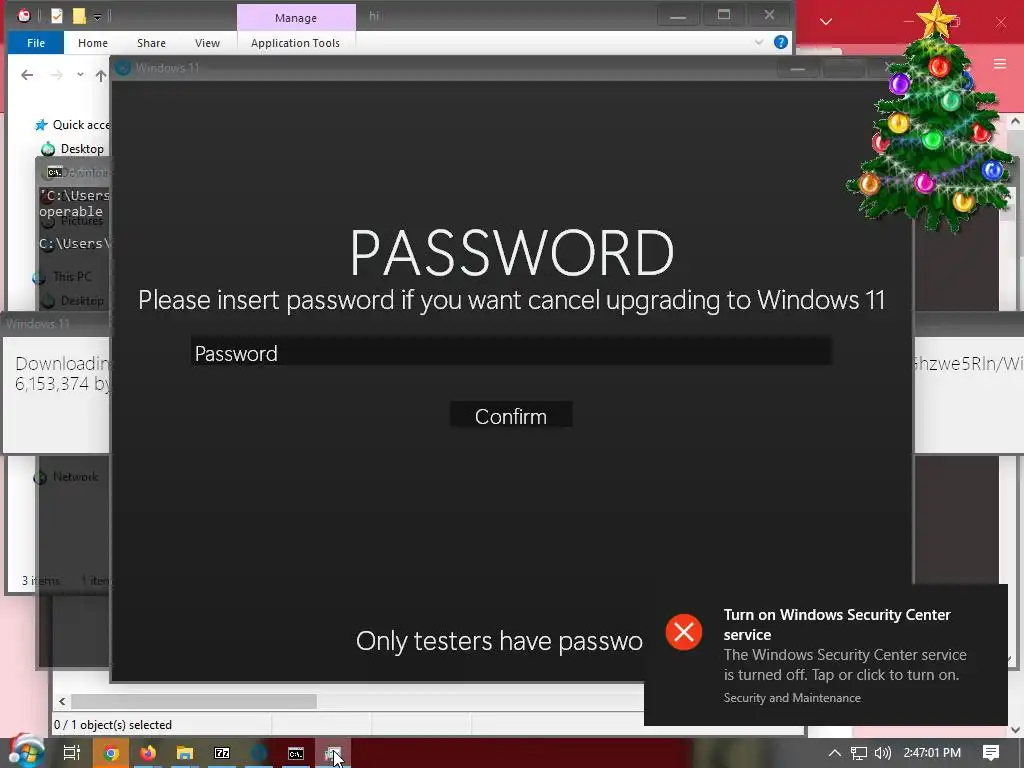Go up one folder level in Explorer
This screenshot has height=768, width=1024.
(x=101, y=76)
